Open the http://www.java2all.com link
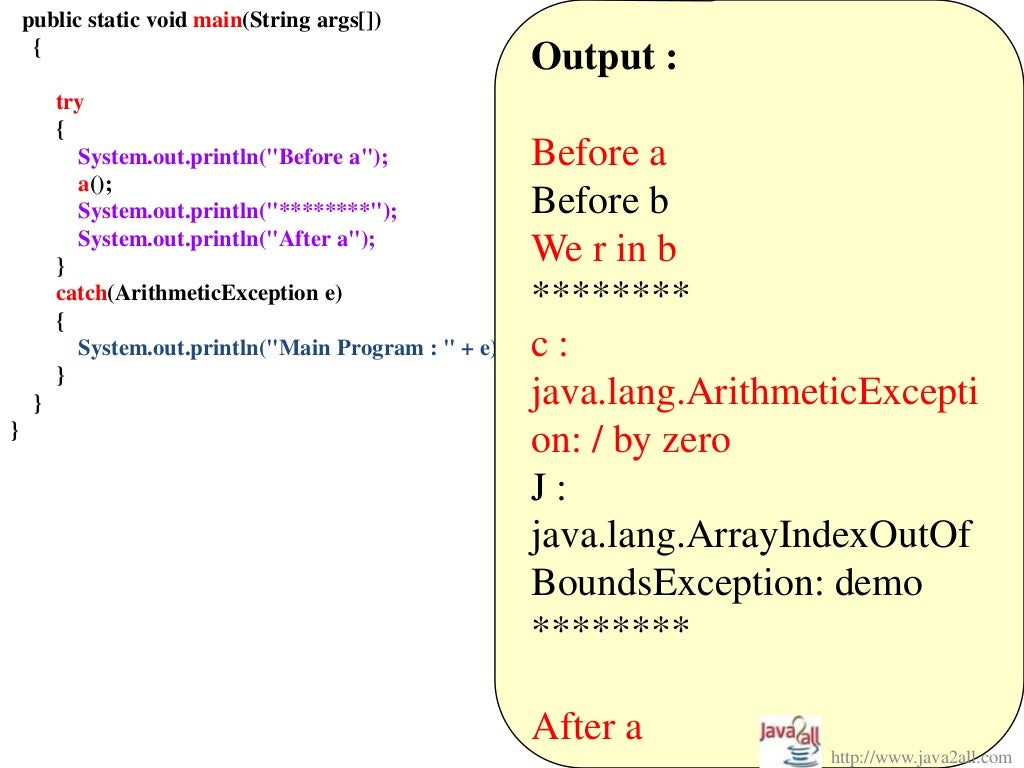The width and height of the screenshot is (1024, 768). click(921, 758)
